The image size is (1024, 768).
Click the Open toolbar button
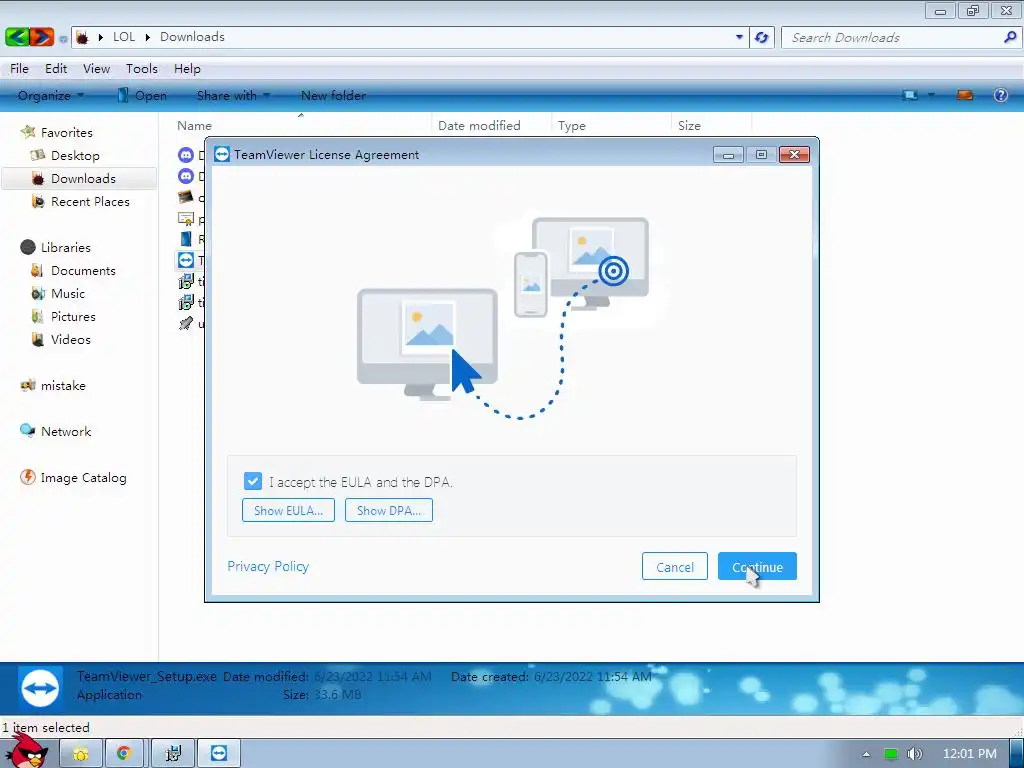tap(142, 95)
